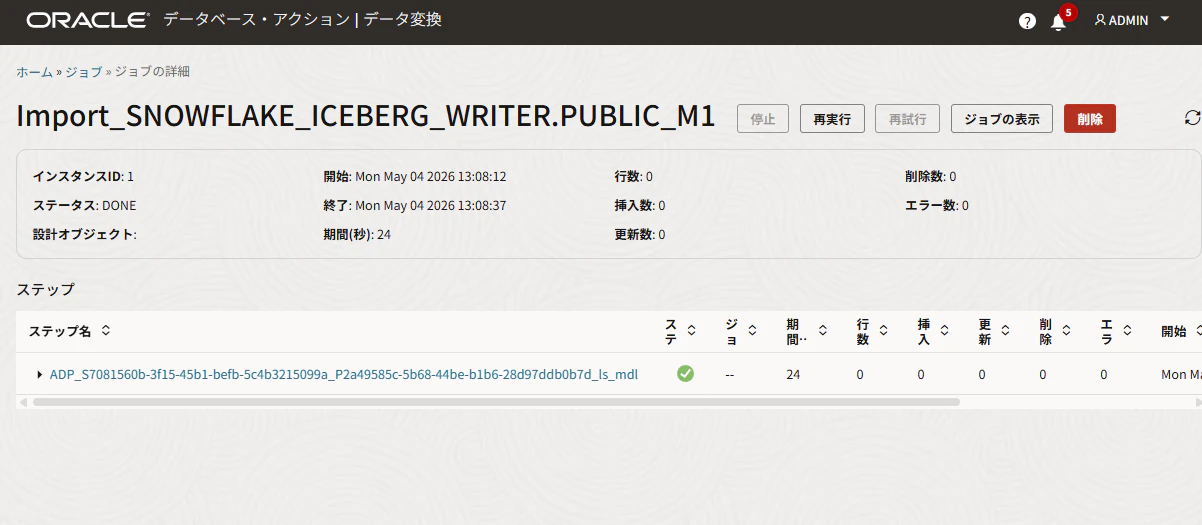Expand the ADP_S7081560b step row triangle
The height and width of the screenshot is (525, 1202).
coord(39,374)
